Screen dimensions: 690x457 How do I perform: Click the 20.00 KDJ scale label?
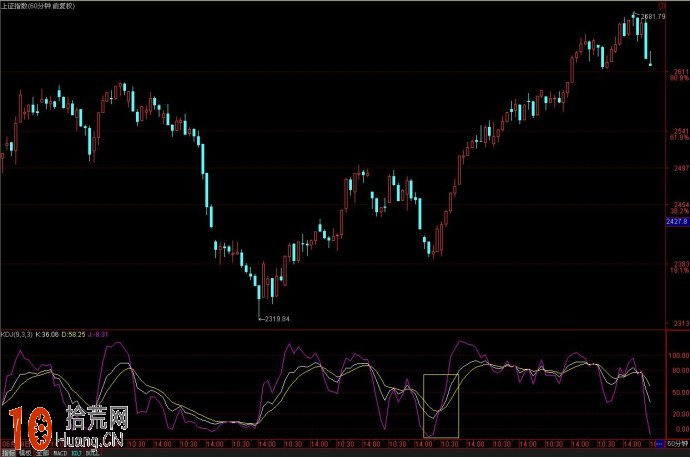(681, 414)
